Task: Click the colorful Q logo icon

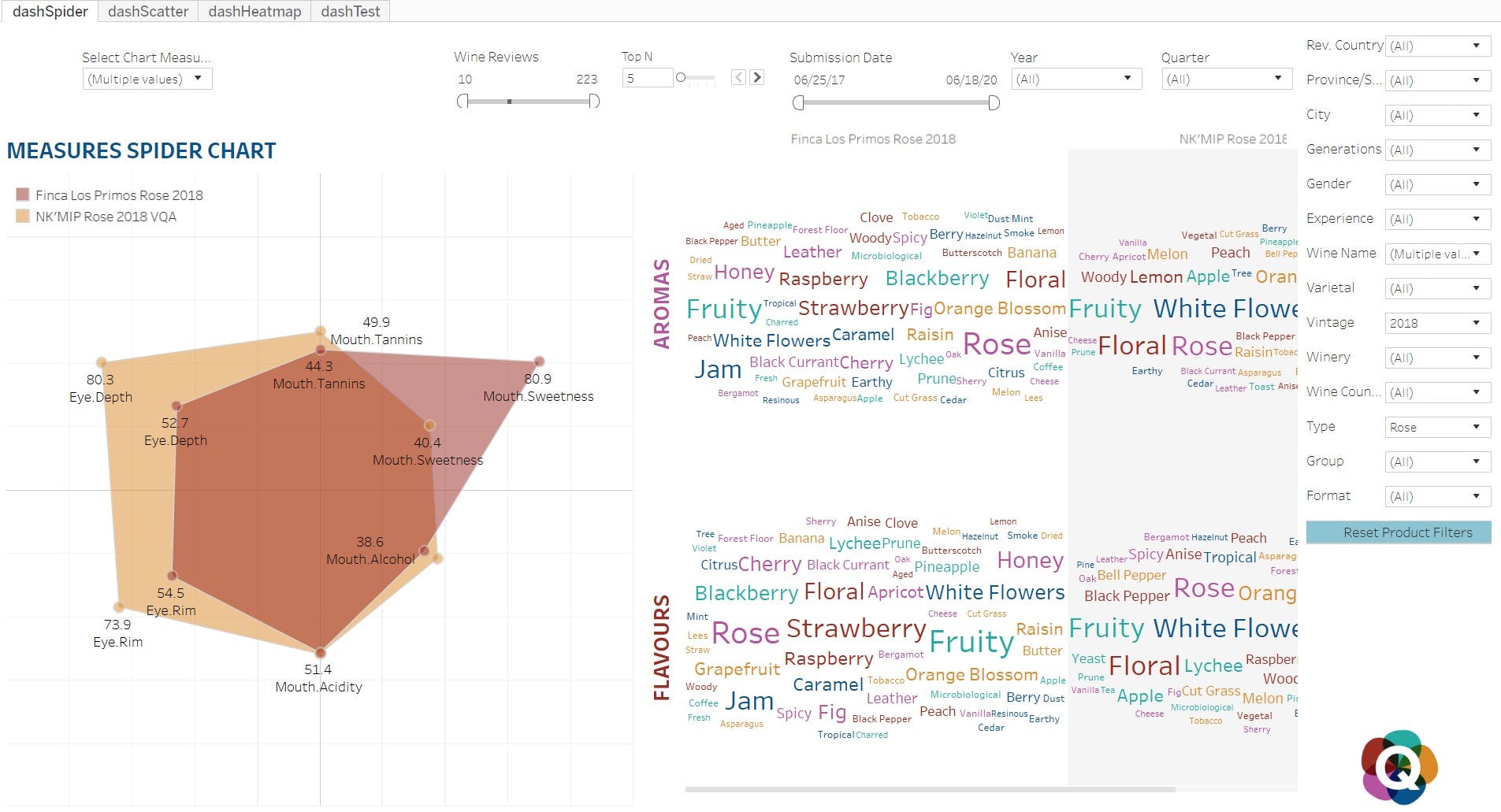Action: (x=1399, y=766)
